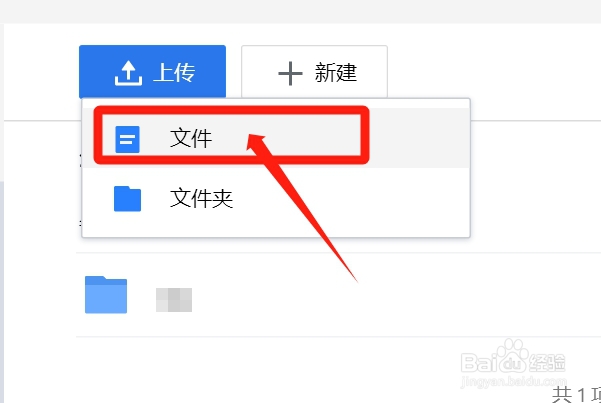Open the 上传 upload dropdown button
This screenshot has height=403, width=601.
tap(153, 72)
